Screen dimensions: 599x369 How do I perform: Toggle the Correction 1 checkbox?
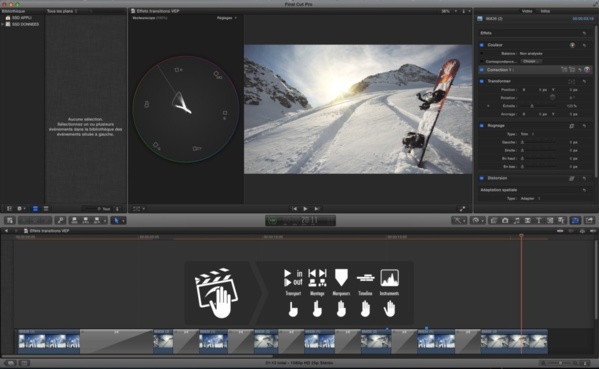482,70
